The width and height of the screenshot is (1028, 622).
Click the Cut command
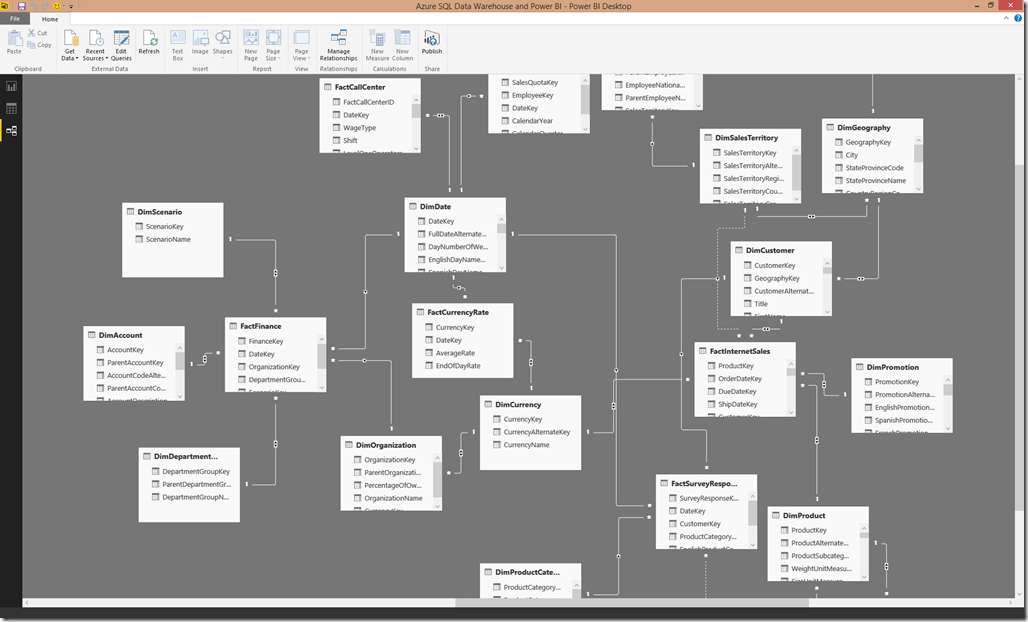coord(37,33)
